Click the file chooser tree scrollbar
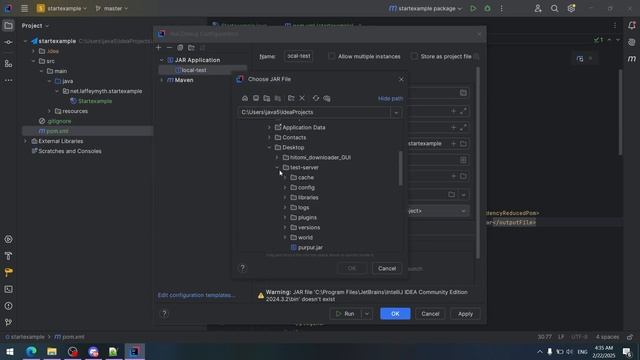 pyautogui.click(x=400, y=168)
